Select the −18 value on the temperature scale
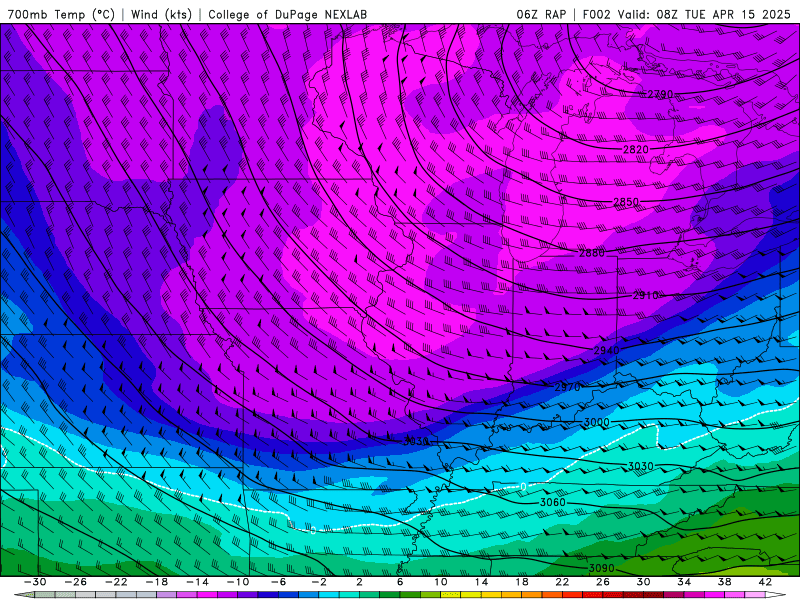 click(157, 582)
